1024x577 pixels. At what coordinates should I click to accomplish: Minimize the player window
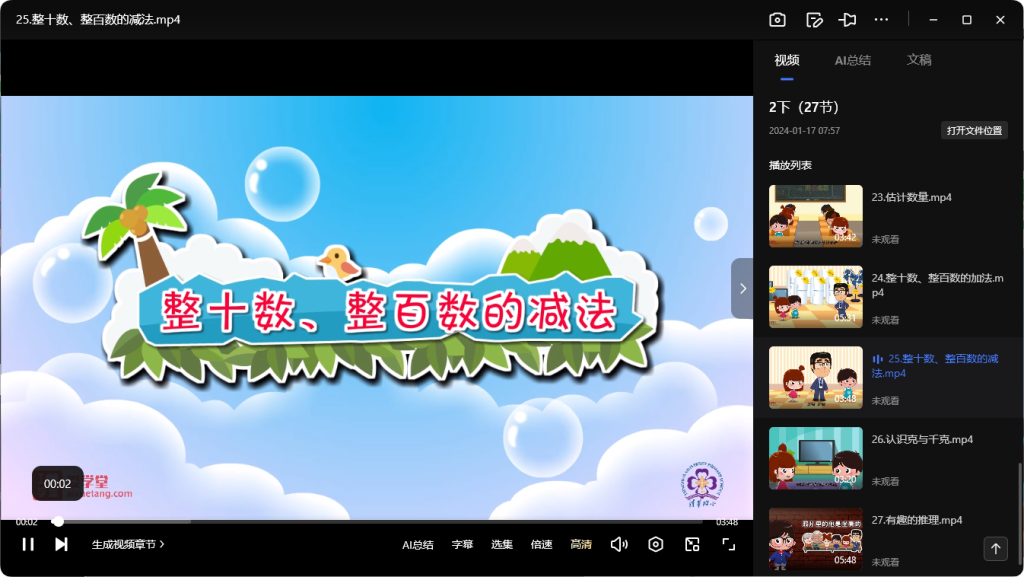[933, 20]
